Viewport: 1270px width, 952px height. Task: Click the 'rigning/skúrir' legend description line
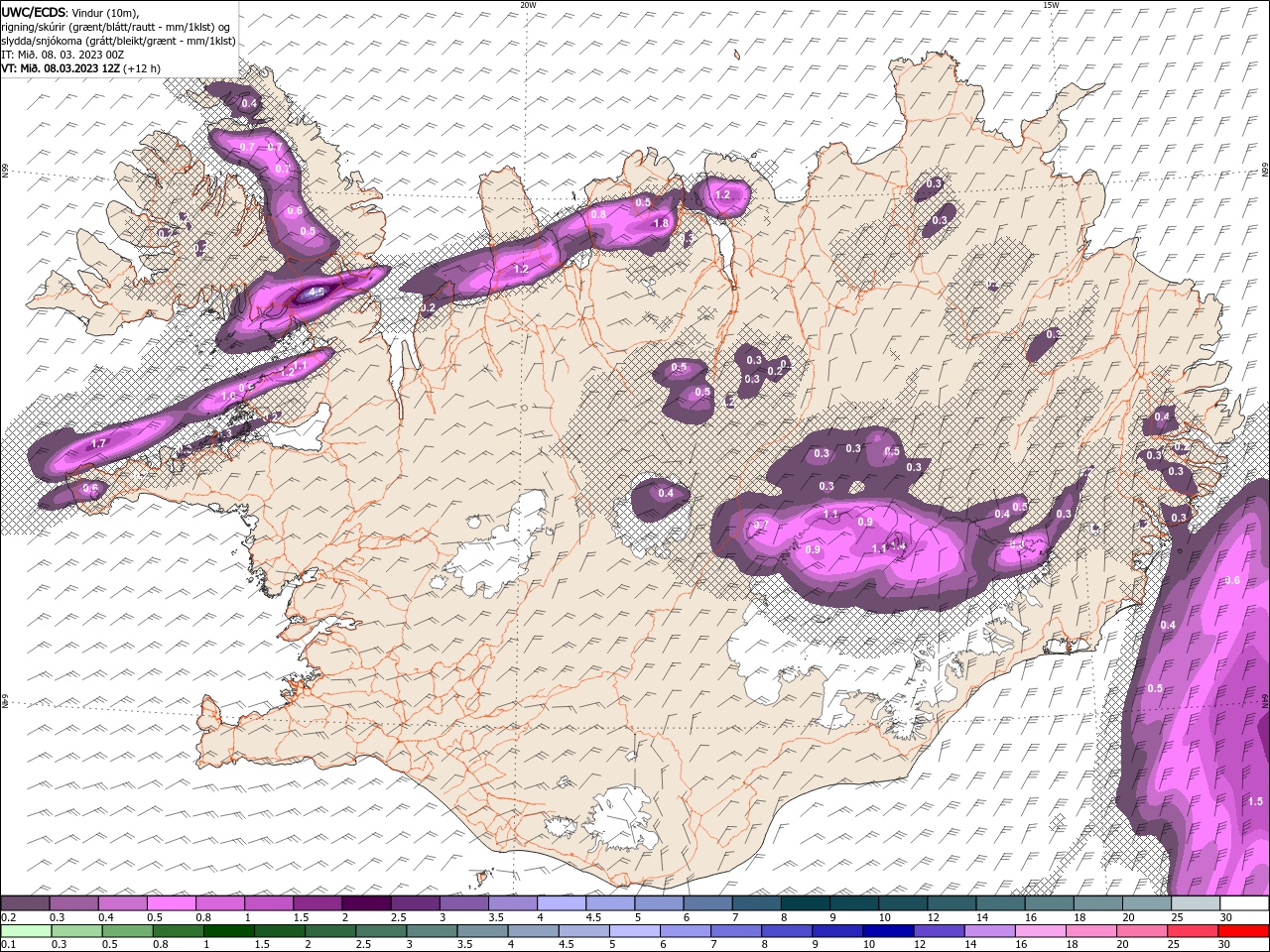pyautogui.click(x=116, y=26)
